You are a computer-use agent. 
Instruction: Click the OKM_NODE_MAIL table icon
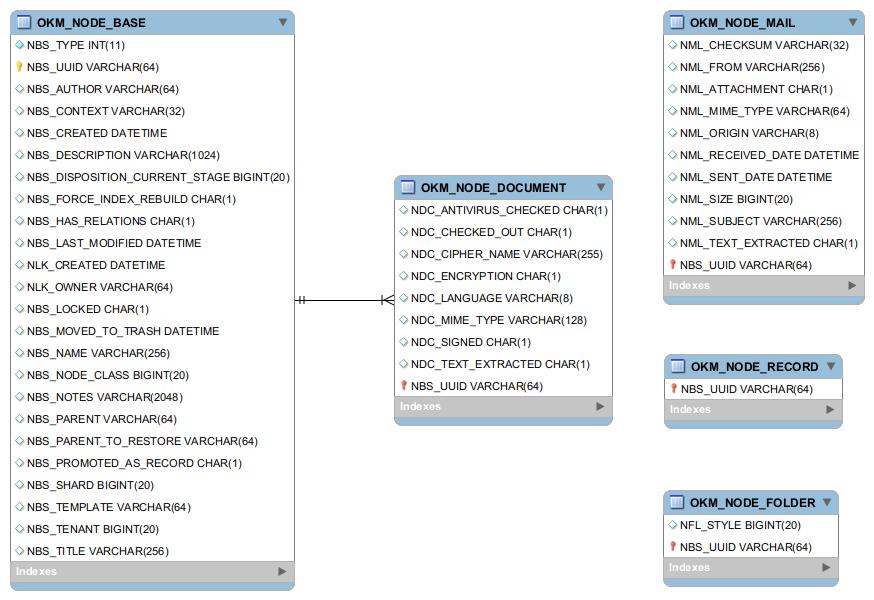(677, 22)
